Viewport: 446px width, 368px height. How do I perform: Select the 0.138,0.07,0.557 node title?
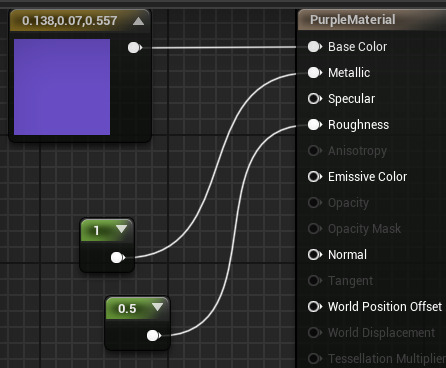click(69, 21)
